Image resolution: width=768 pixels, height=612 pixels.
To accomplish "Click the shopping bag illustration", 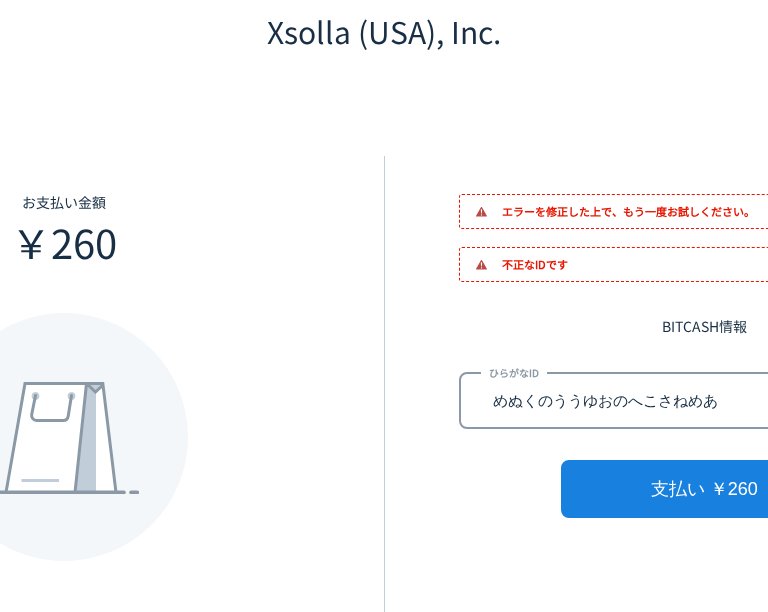I will tap(60, 440).
